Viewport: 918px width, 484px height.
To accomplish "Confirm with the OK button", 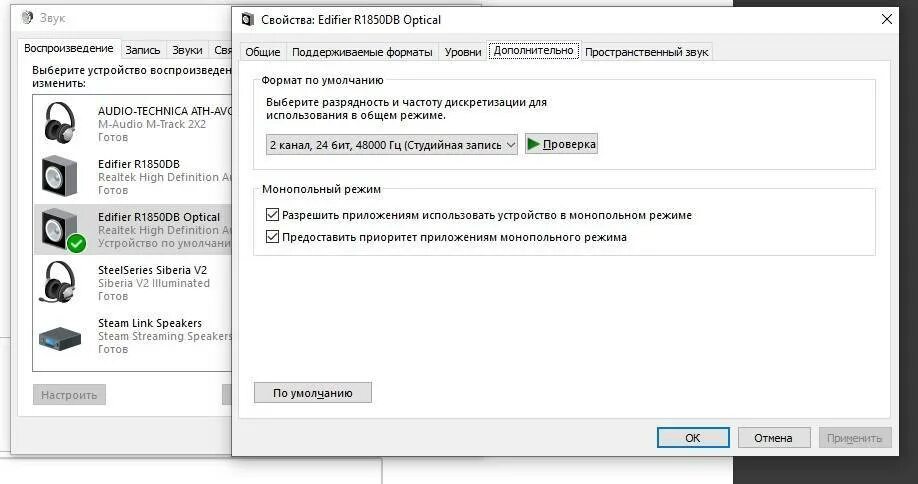I will (693, 438).
